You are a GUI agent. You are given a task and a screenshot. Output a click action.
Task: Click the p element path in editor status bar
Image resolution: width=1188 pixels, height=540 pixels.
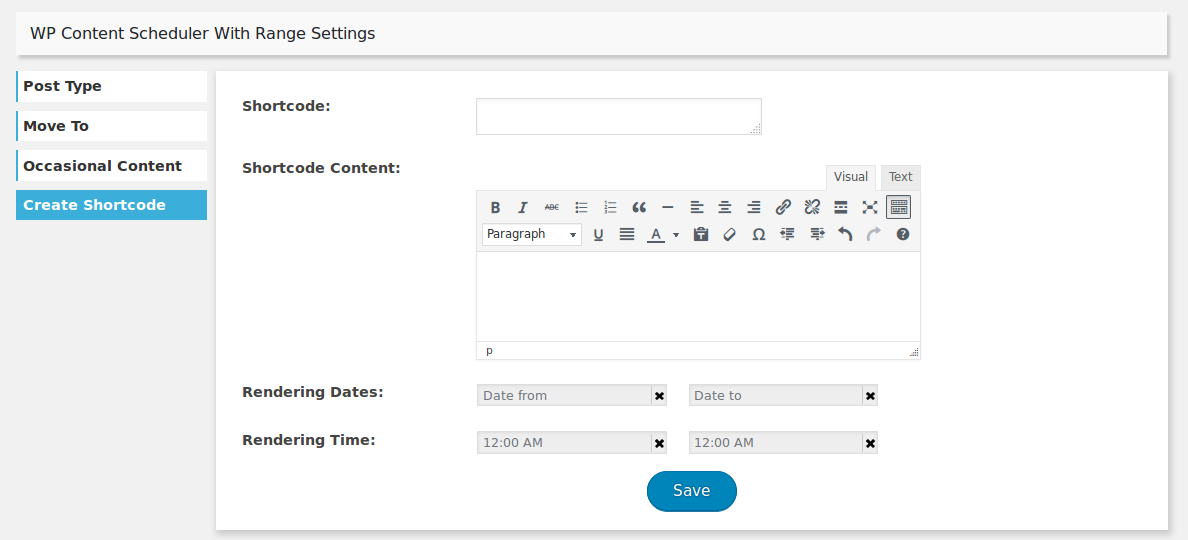point(489,351)
